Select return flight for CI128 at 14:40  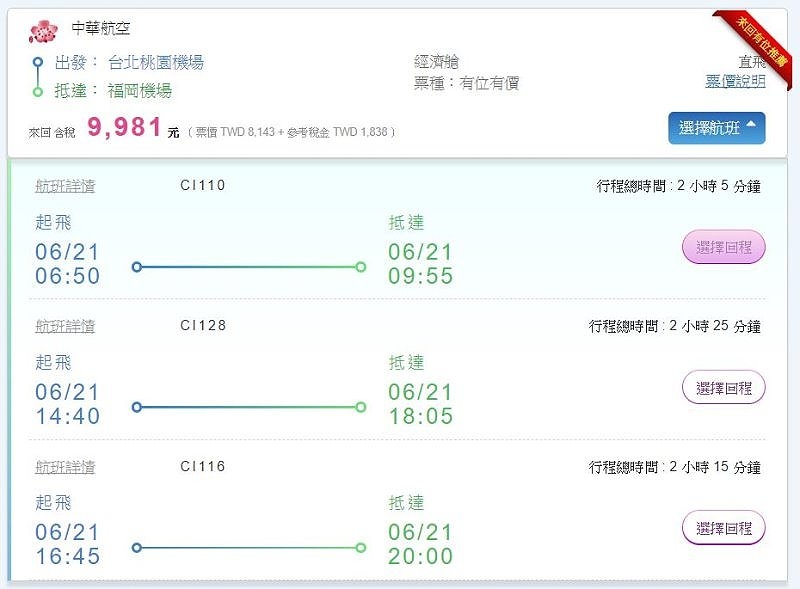[723, 387]
